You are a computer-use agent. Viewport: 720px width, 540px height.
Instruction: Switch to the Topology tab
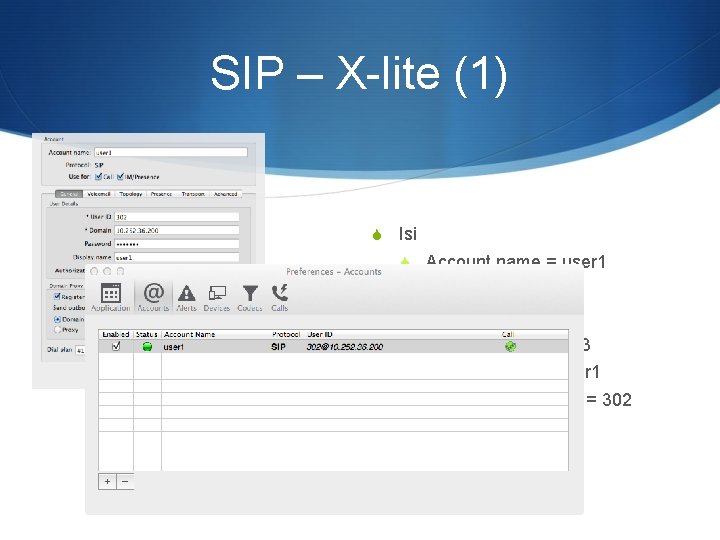click(131, 194)
